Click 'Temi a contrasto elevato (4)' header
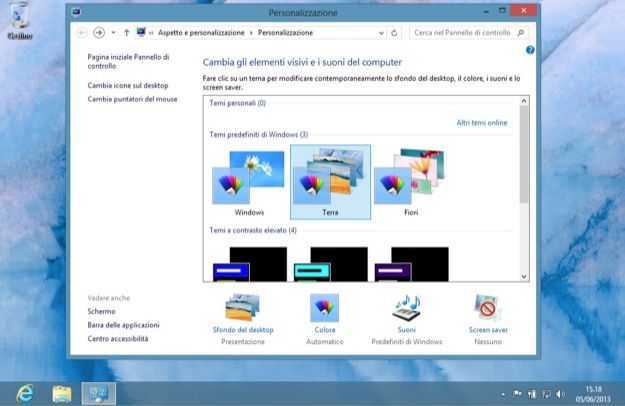This screenshot has width=625, height=406. (253, 230)
